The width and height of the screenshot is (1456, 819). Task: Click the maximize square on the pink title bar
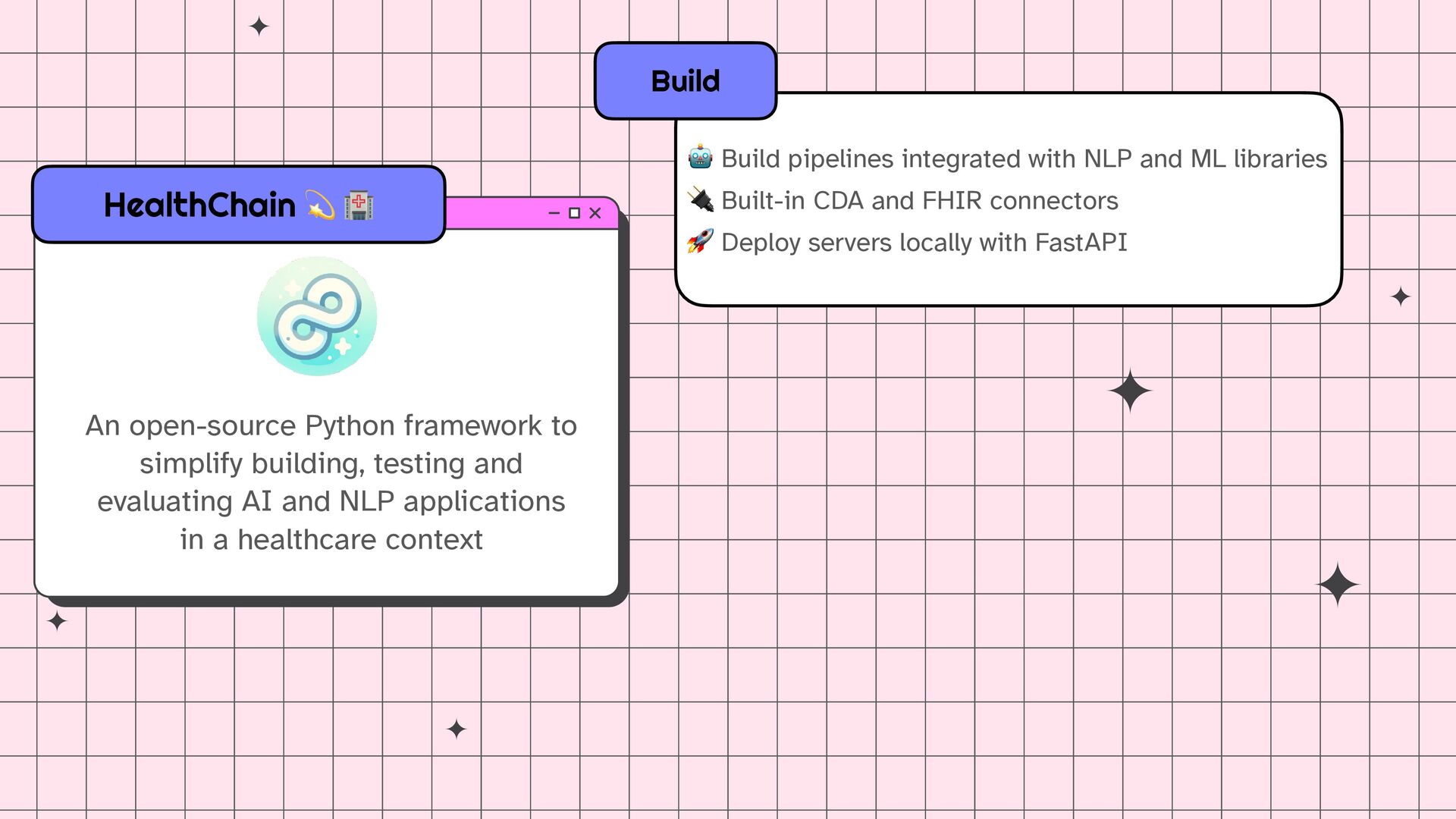[574, 213]
